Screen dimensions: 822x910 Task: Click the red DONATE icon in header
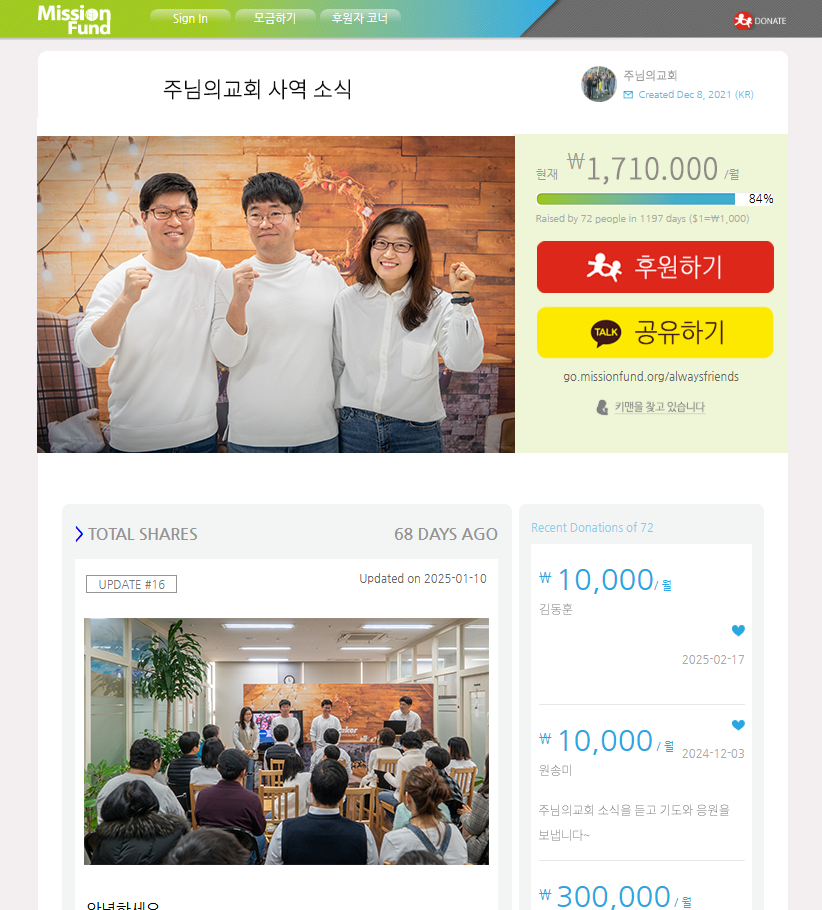[x=742, y=20]
